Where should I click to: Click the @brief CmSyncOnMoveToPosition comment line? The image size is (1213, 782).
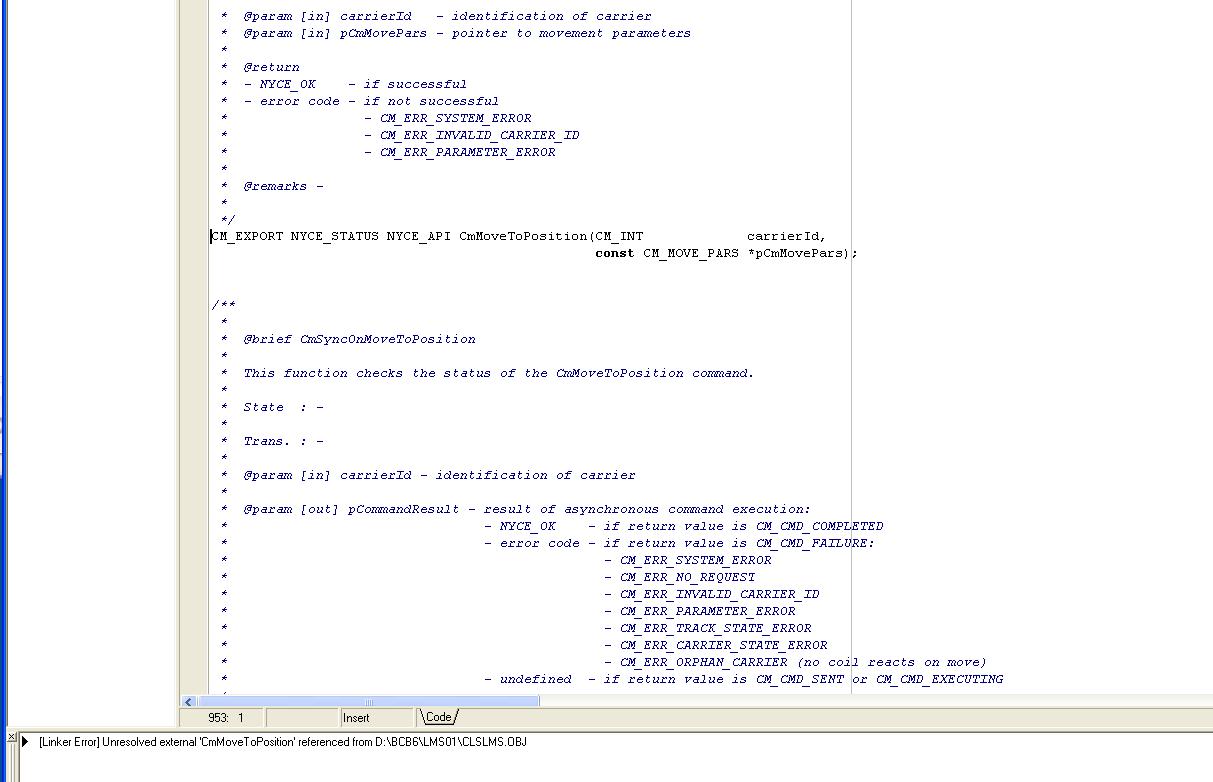(x=359, y=339)
